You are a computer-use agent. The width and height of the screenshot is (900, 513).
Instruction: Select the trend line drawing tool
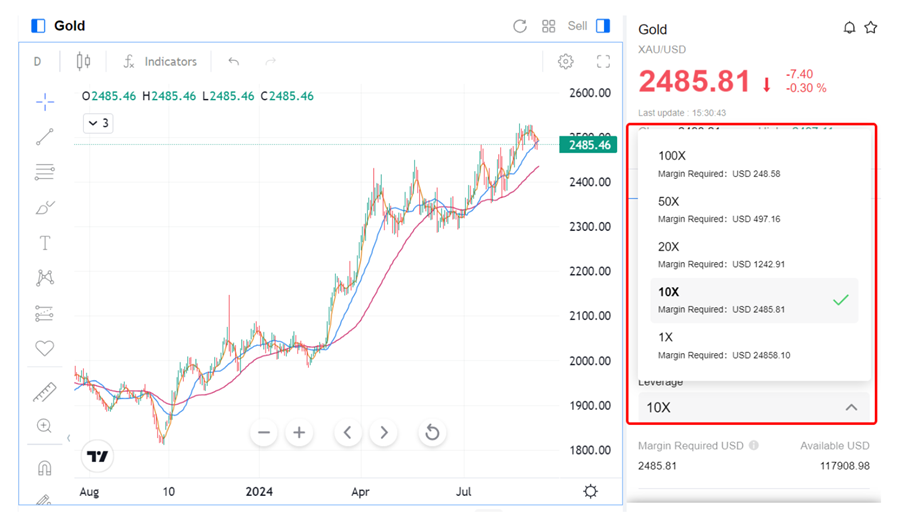point(45,137)
